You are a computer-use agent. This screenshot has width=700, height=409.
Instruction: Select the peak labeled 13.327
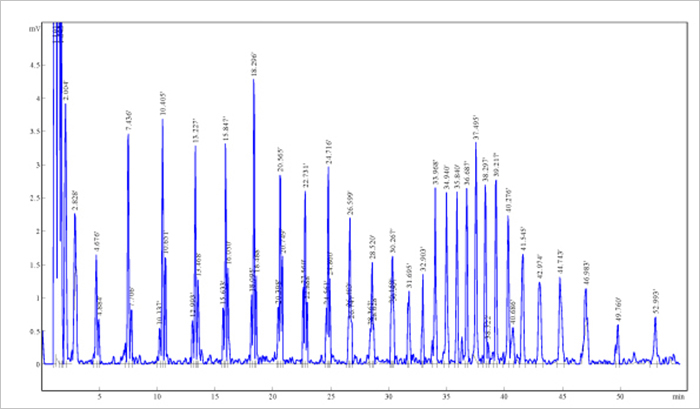(195, 131)
